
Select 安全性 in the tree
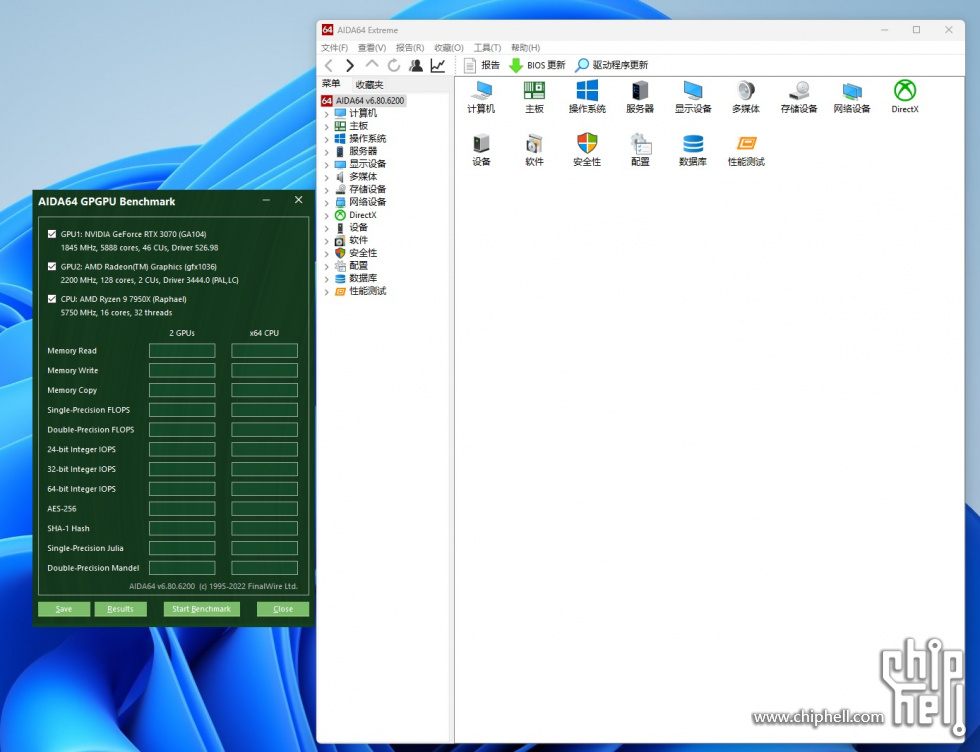pos(363,253)
